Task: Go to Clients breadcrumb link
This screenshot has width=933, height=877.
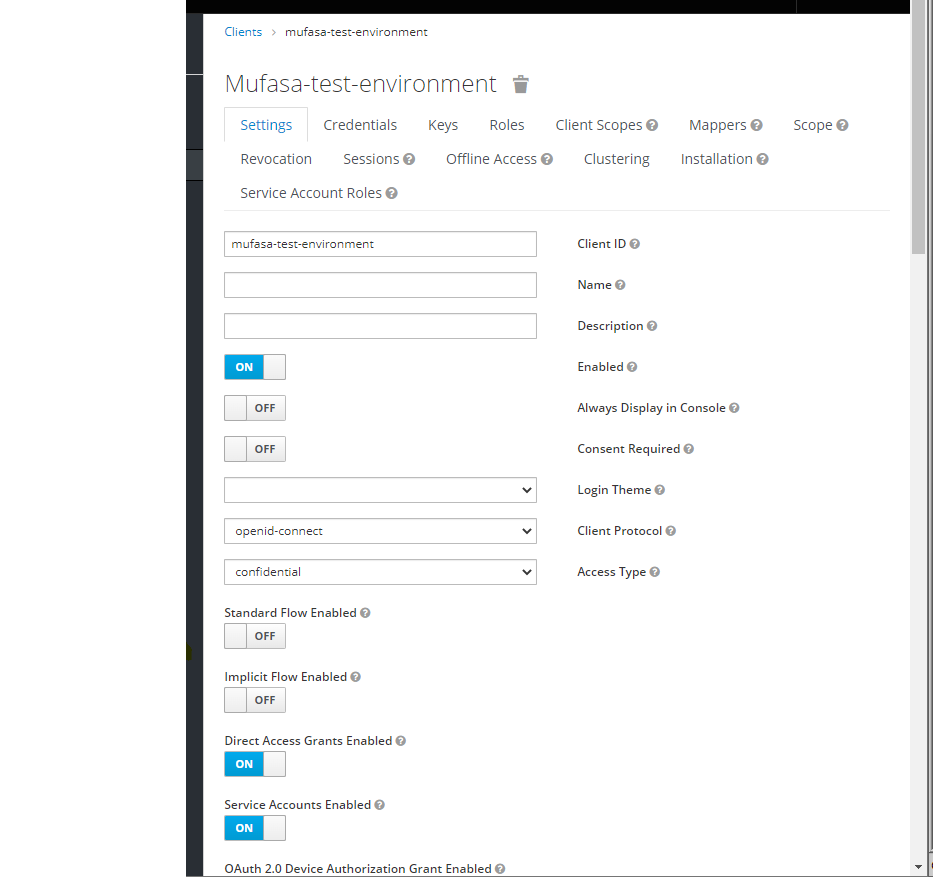Action: tap(243, 32)
